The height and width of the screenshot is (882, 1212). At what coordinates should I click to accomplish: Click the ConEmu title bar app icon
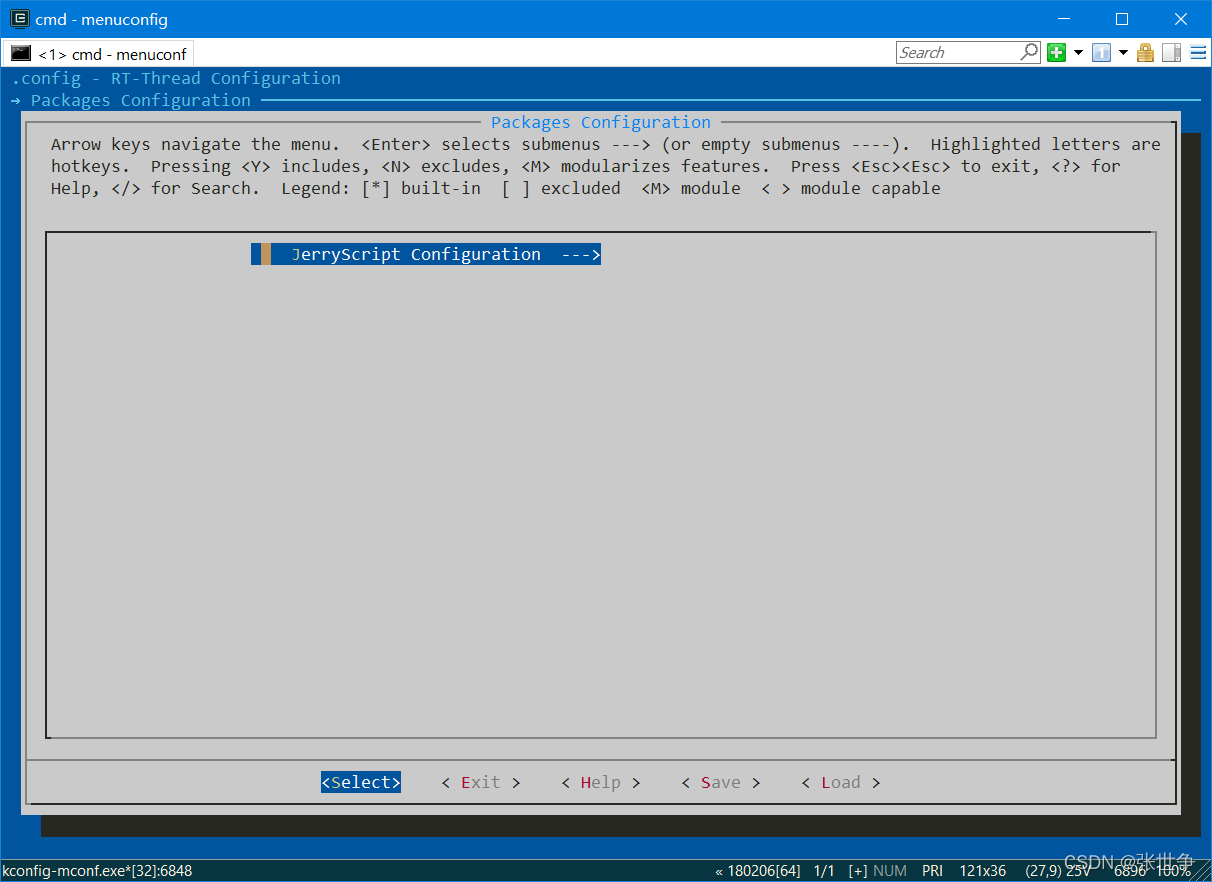(19, 19)
